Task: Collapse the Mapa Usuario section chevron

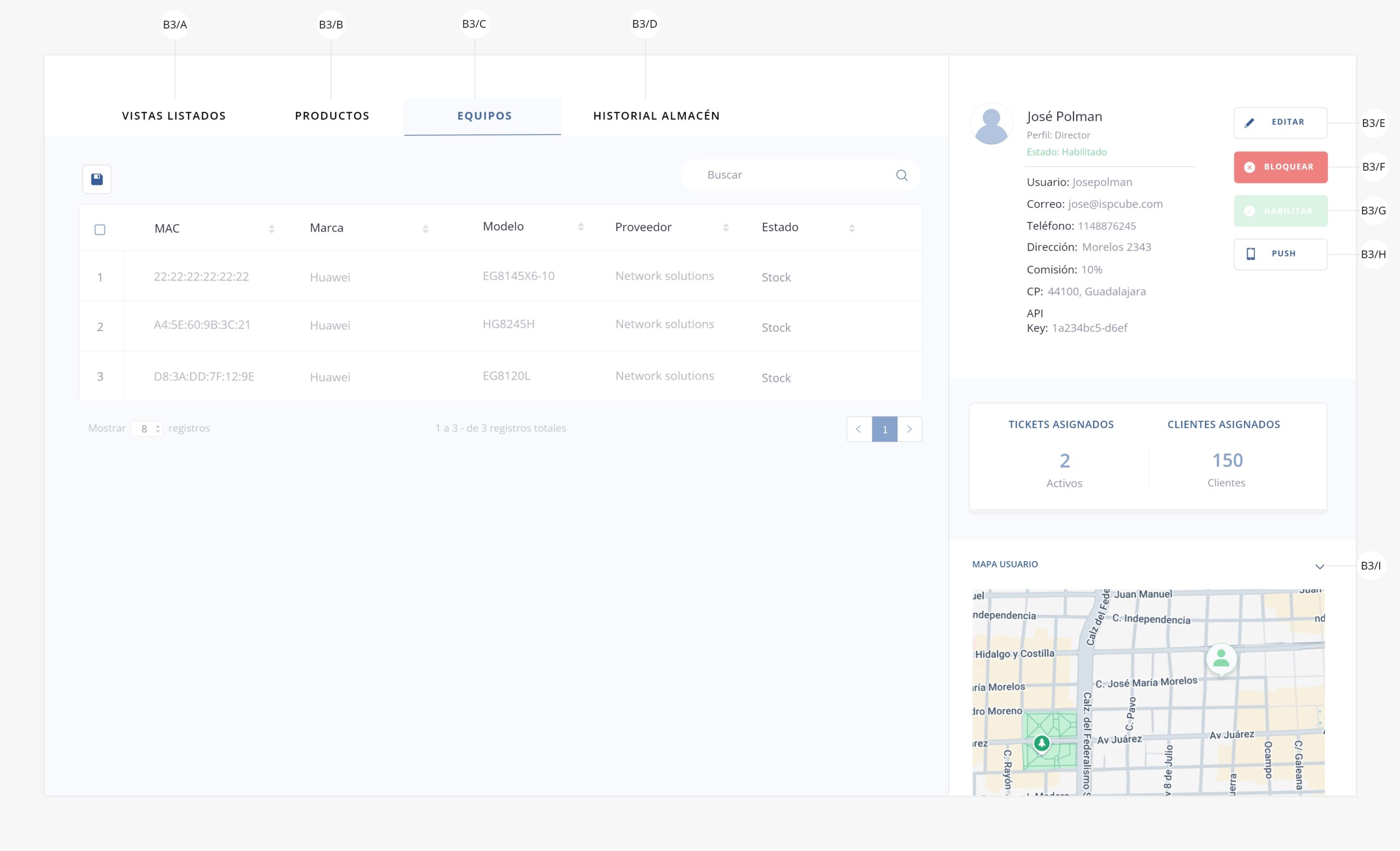Action: click(1319, 567)
